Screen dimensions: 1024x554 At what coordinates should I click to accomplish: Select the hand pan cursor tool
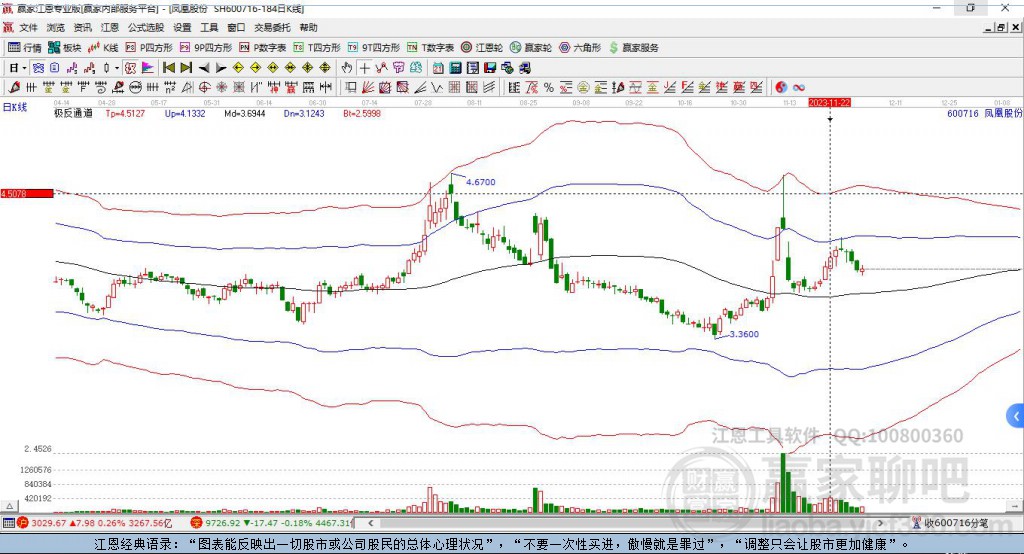pyautogui.click(x=347, y=68)
